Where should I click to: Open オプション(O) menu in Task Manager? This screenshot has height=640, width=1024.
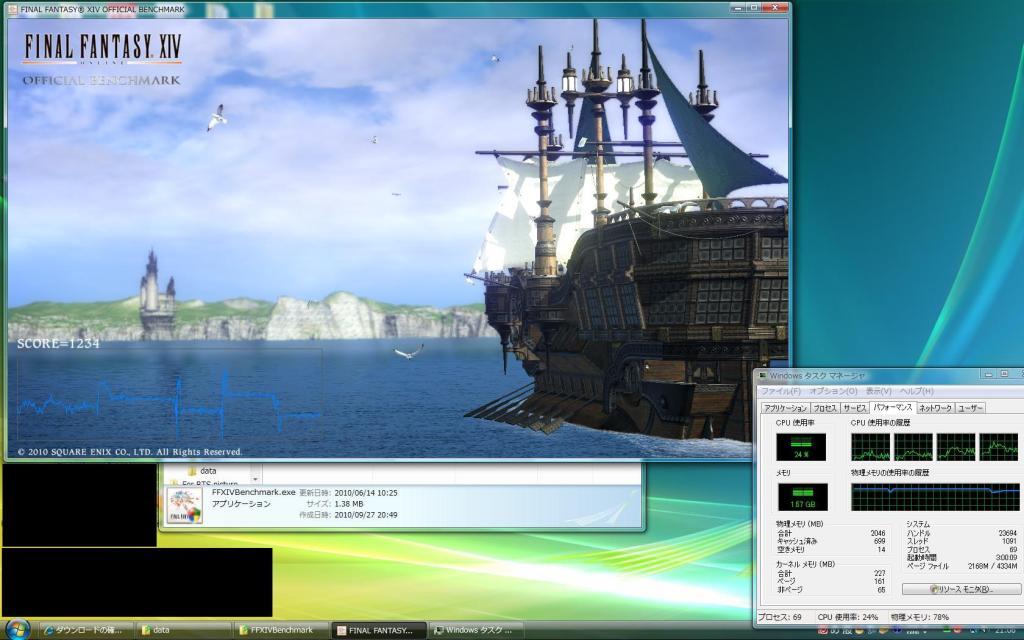click(833, 391)
